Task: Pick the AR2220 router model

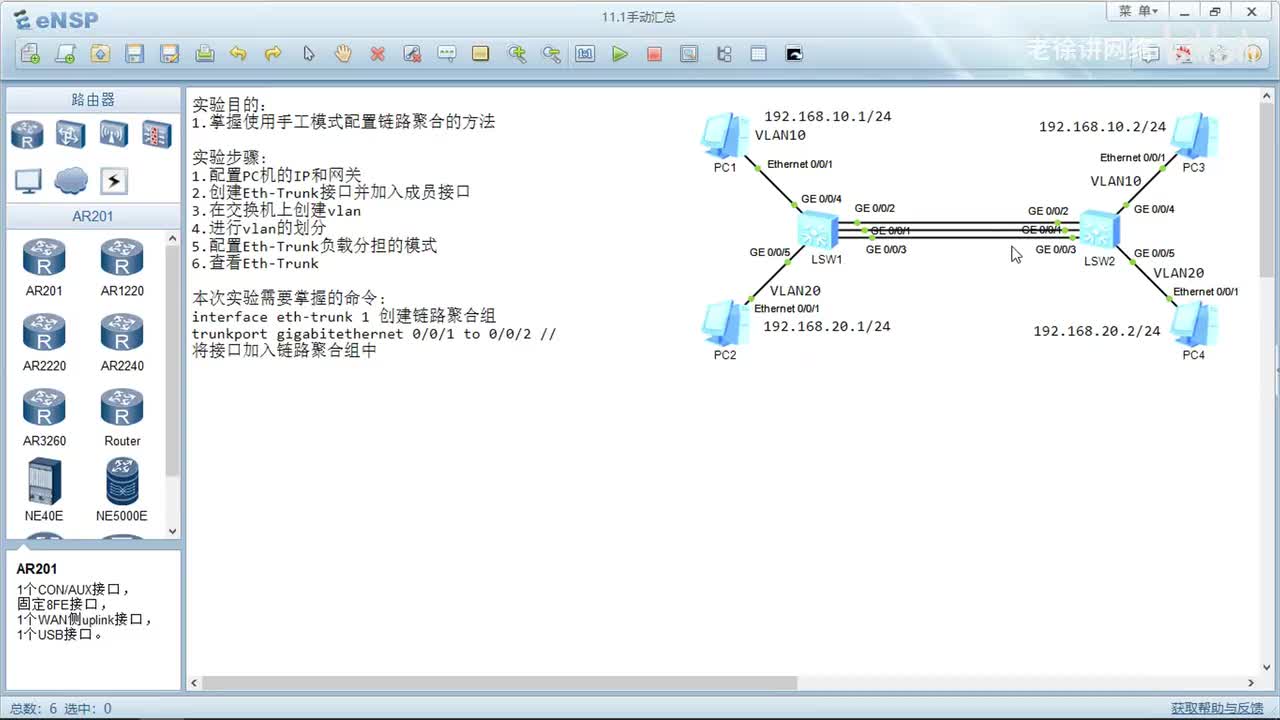Action: point(44,343)
